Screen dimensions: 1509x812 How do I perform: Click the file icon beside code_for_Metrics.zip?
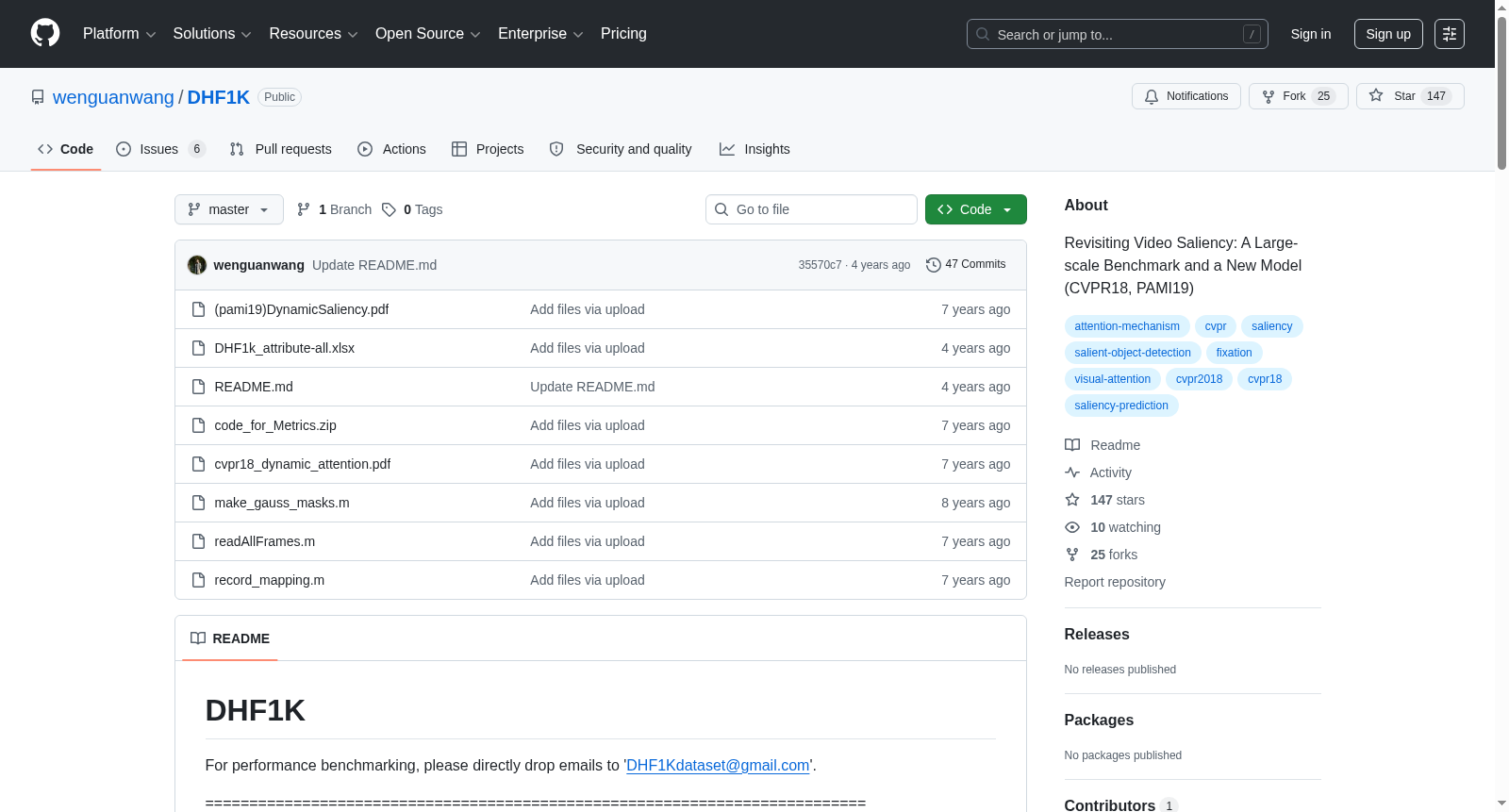(x=198, y=425)
